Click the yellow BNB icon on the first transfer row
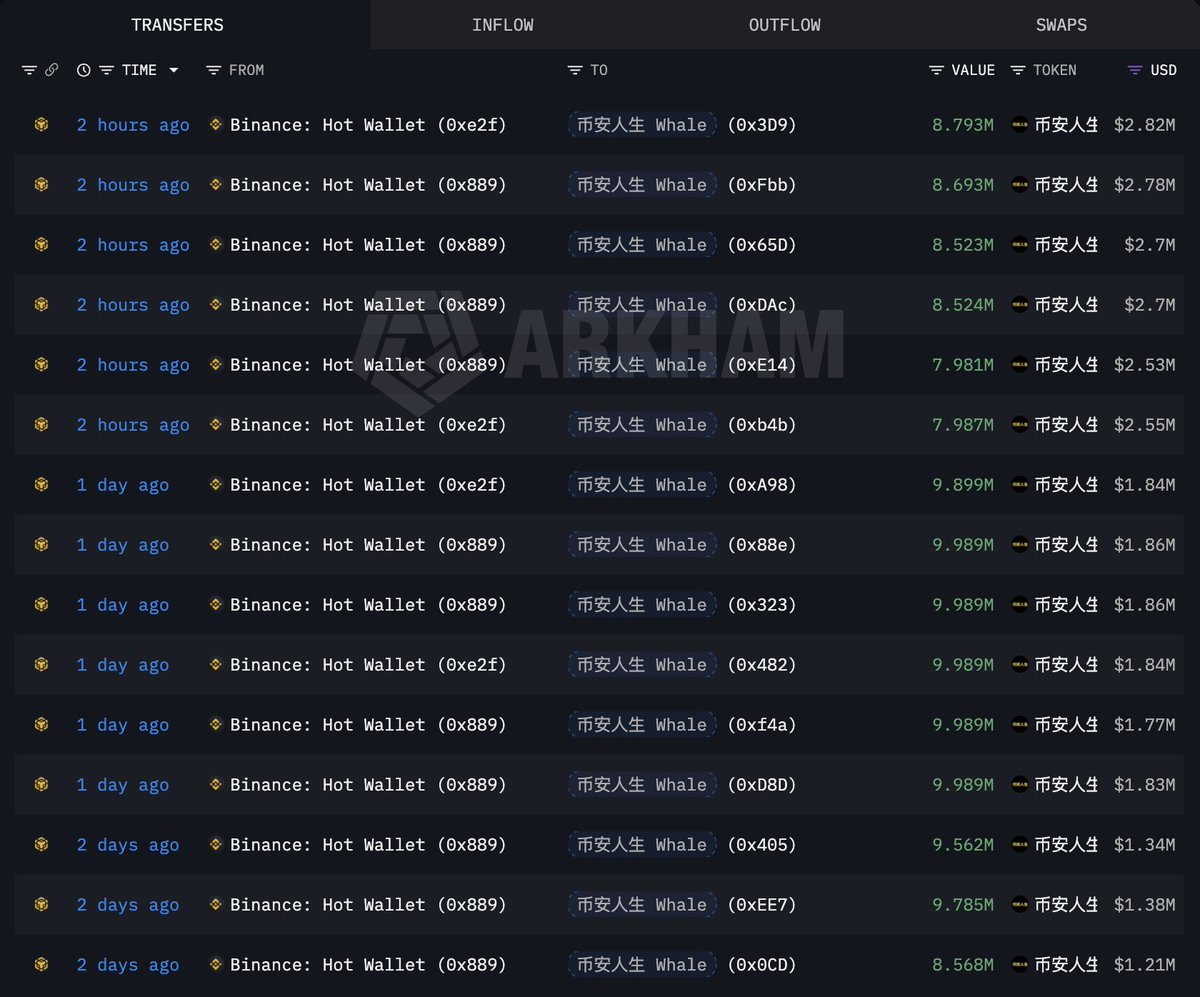The width and height of the screenshot is (1200, 997). click(x=40, y=124)
